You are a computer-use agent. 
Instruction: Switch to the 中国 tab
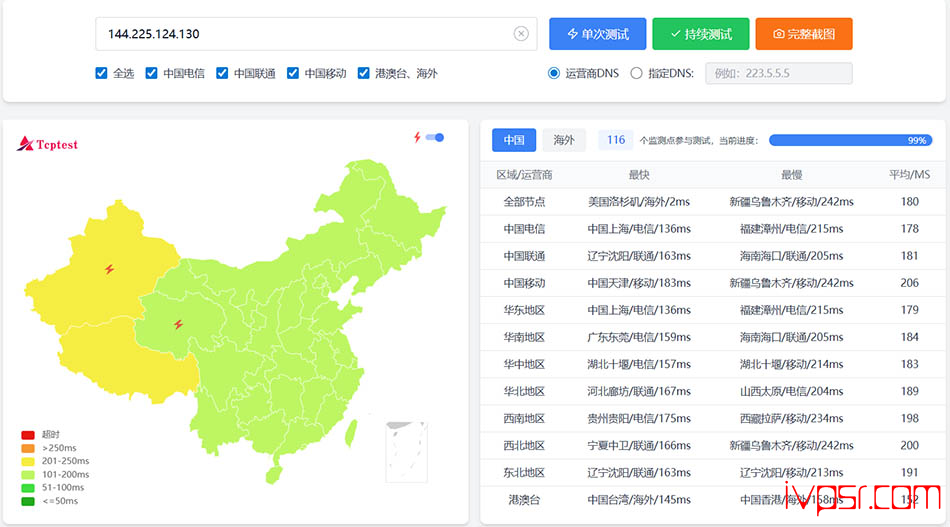click(514, 140)
